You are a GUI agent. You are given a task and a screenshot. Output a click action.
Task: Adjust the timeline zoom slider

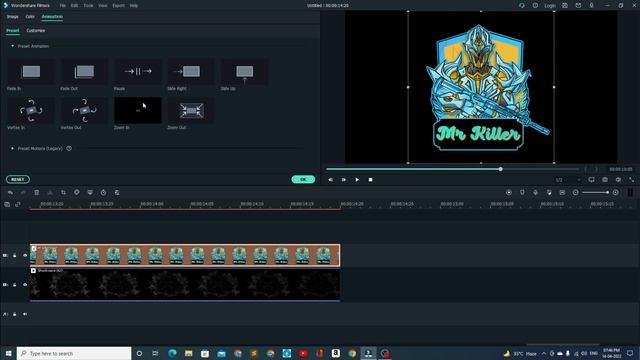tap(596, 192)
